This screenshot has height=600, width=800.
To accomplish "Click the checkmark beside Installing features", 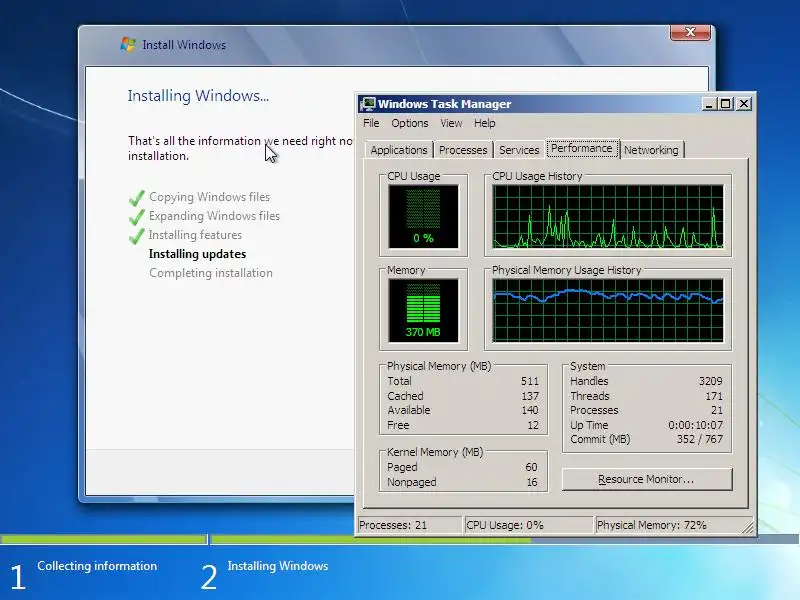I will (x=137, y=235).
